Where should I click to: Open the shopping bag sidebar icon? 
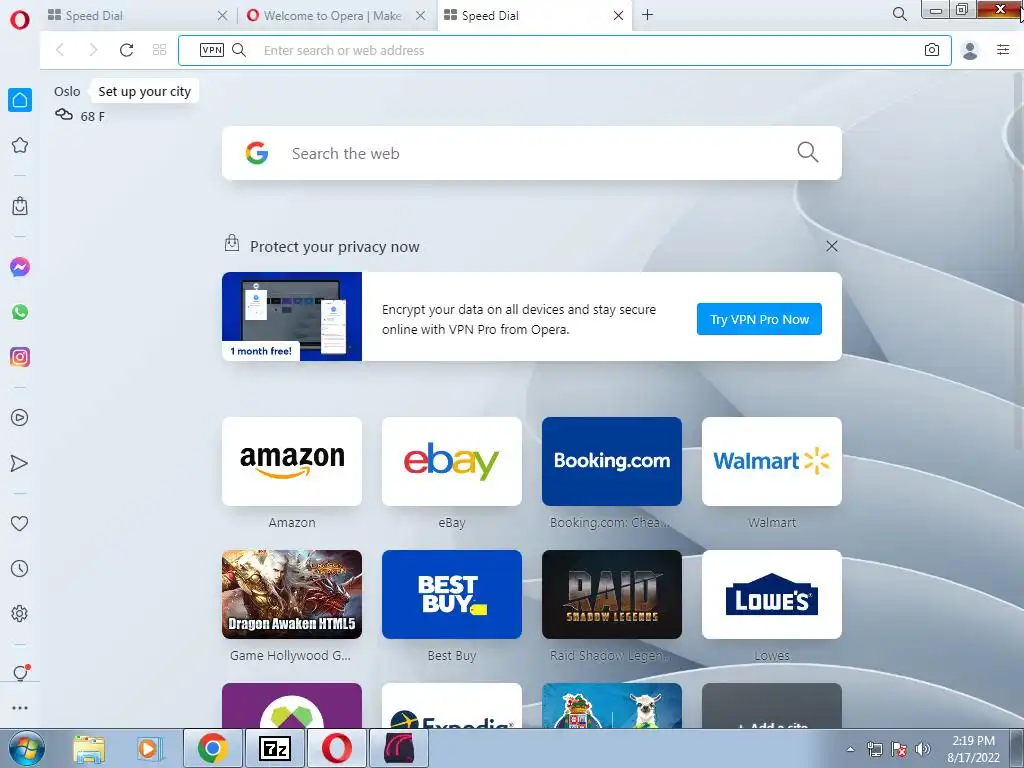coord(20,206)
